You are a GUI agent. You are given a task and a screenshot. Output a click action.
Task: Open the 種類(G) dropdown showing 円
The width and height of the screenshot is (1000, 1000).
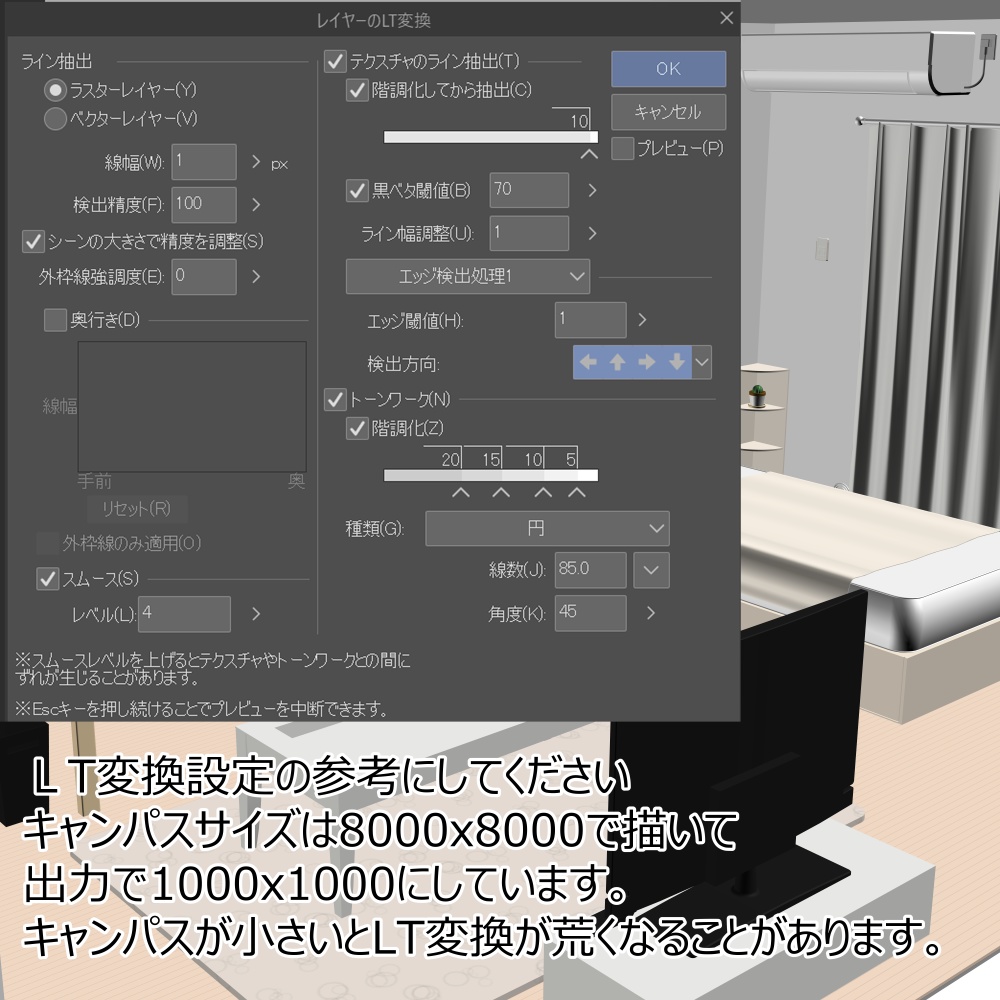[x=547, y=528]
